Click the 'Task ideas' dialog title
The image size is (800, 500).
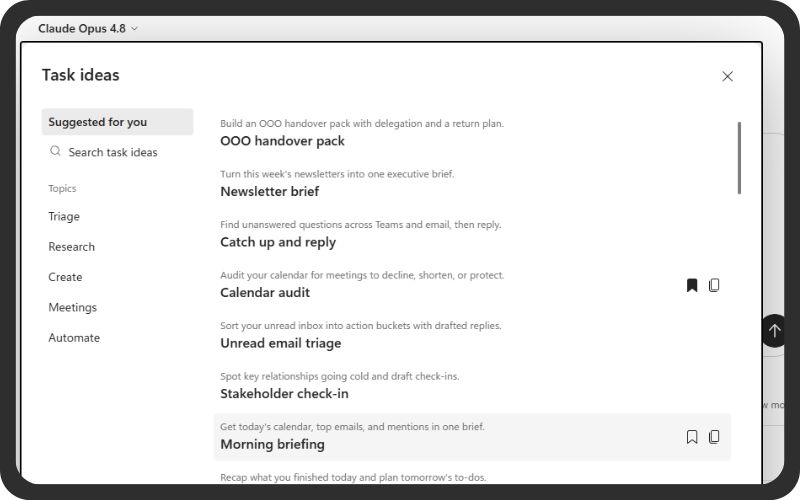81,75
